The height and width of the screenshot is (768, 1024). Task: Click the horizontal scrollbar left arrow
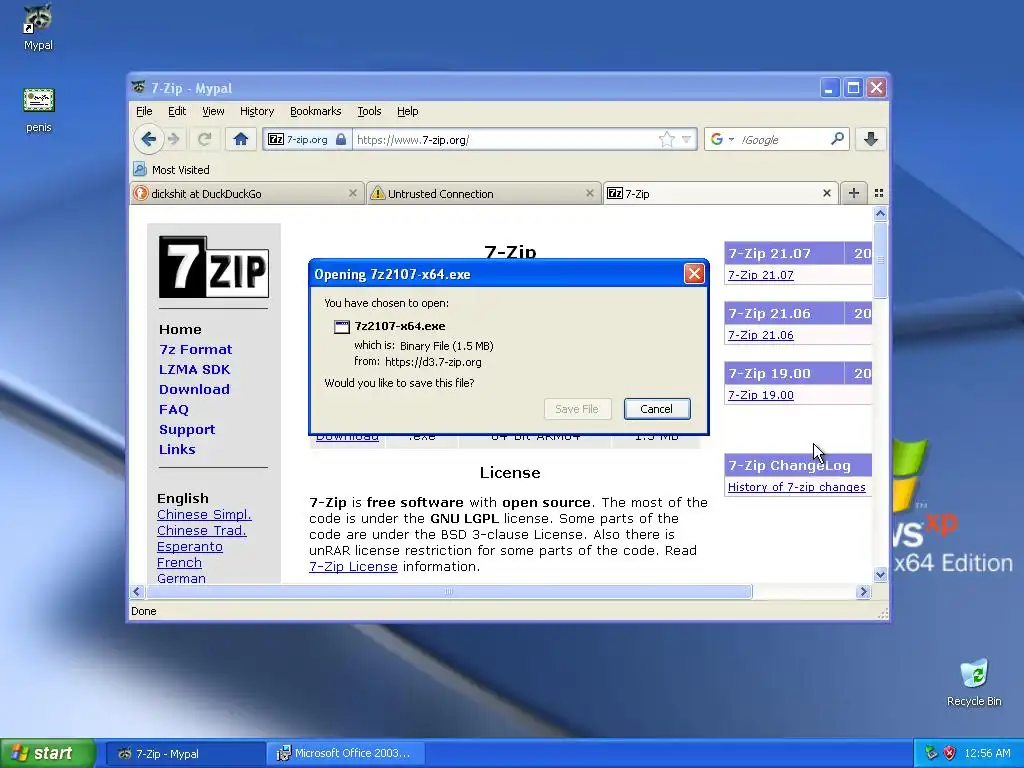click(136, 592)
